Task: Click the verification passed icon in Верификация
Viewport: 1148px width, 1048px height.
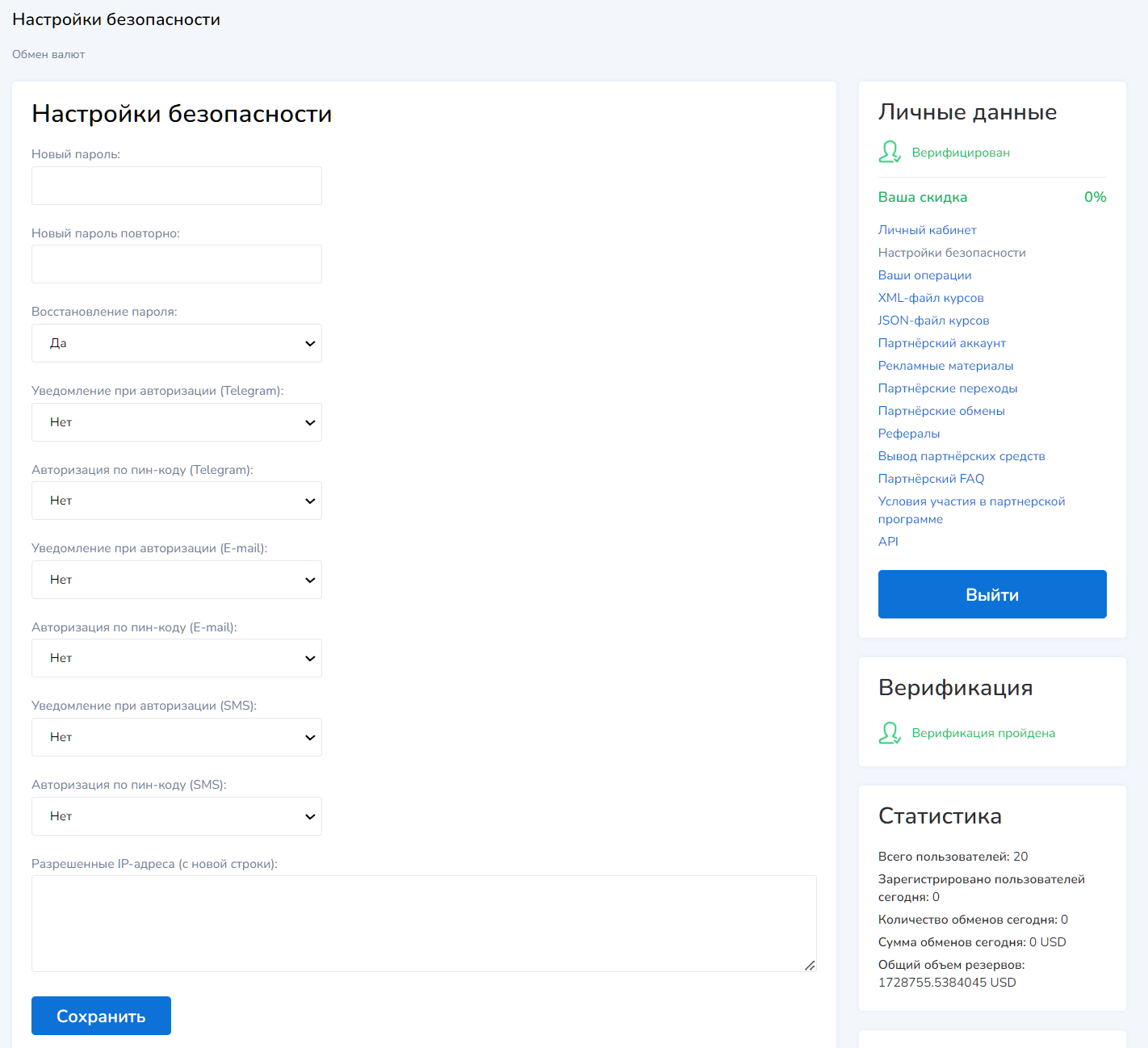Action: pyautogui.click(x=890, y=732)
